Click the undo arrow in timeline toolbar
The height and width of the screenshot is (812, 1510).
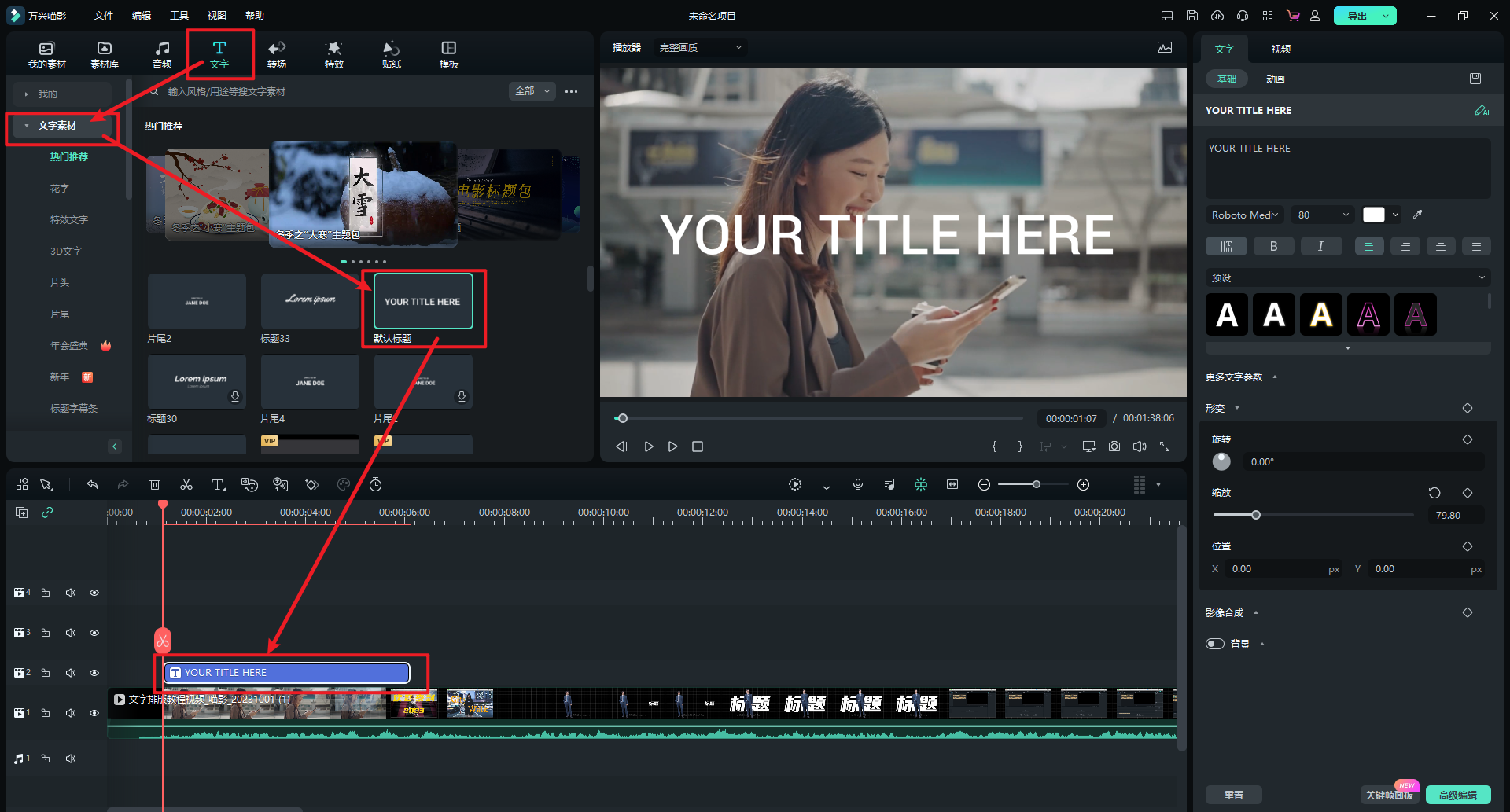pos(92,485)
